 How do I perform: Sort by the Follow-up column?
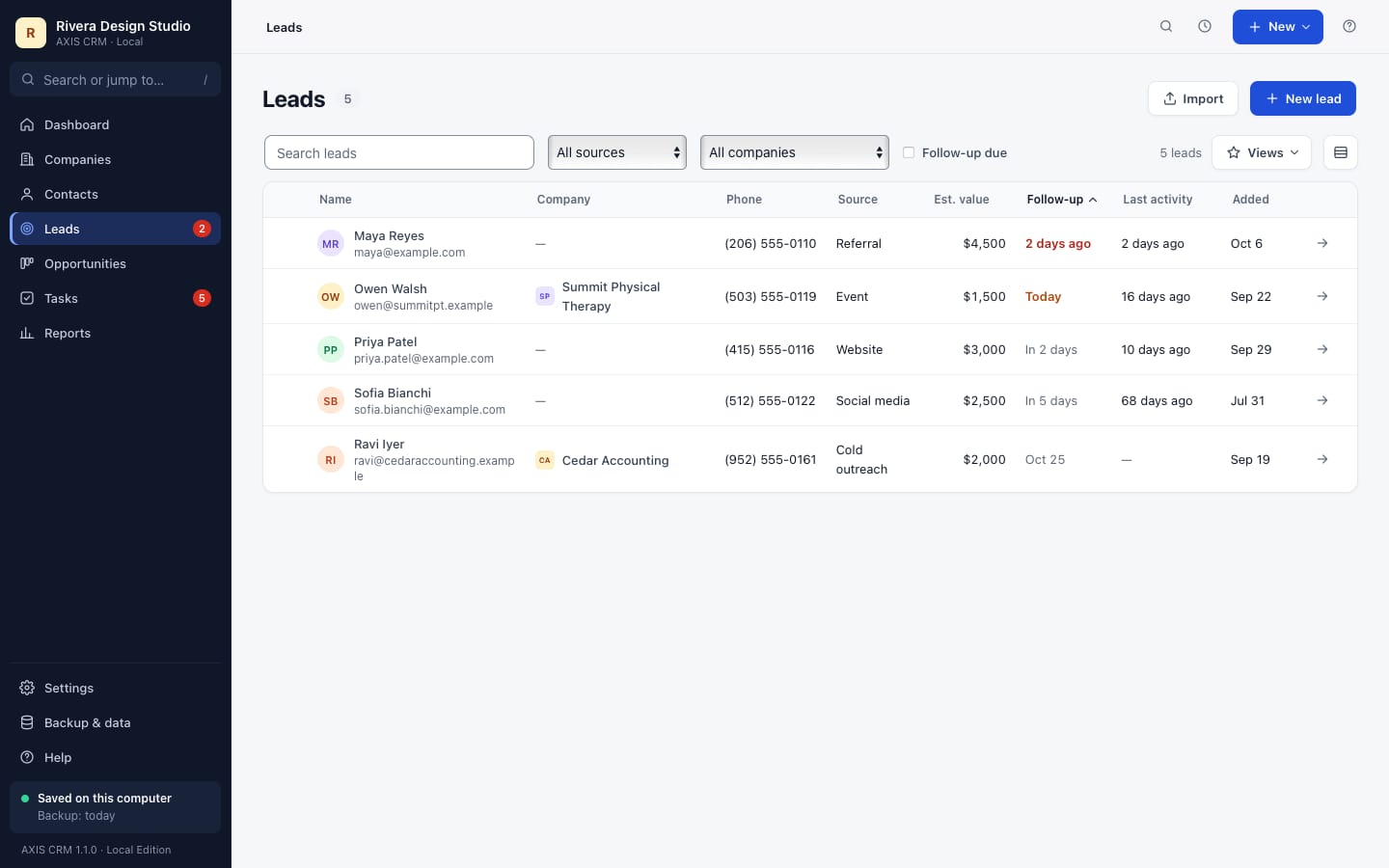point(1062,200)
